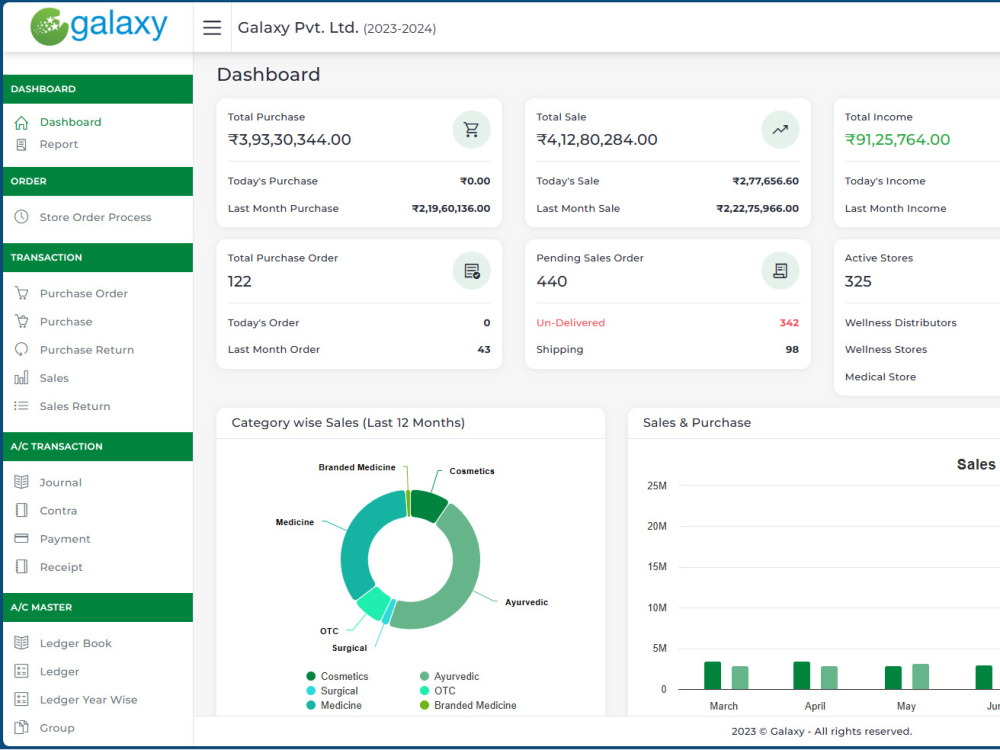Click Pending Sales Order count 440
This screenshot has width=1000, height=750.
click(552, 281)
